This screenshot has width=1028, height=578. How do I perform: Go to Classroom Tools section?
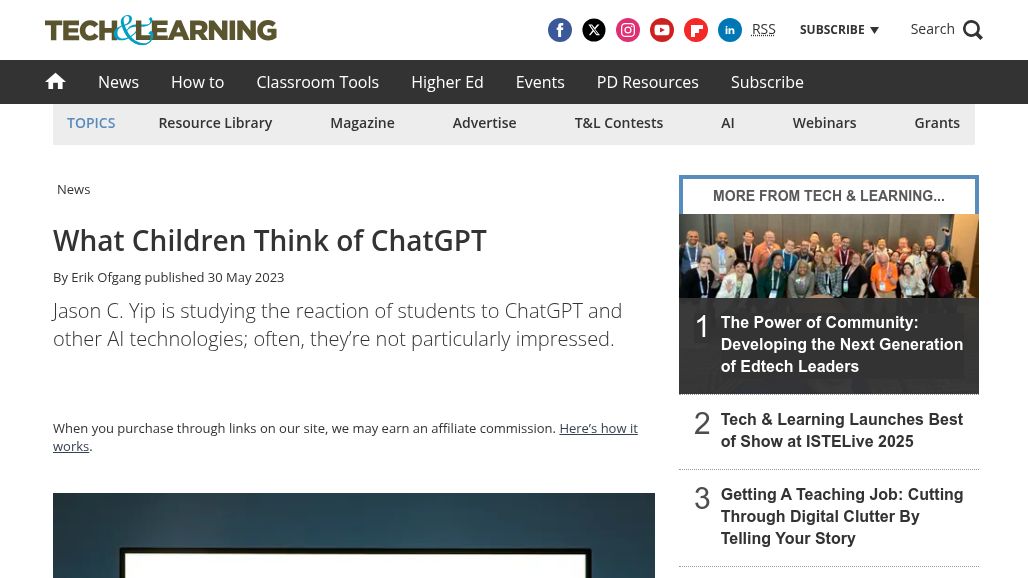[317, 82]
